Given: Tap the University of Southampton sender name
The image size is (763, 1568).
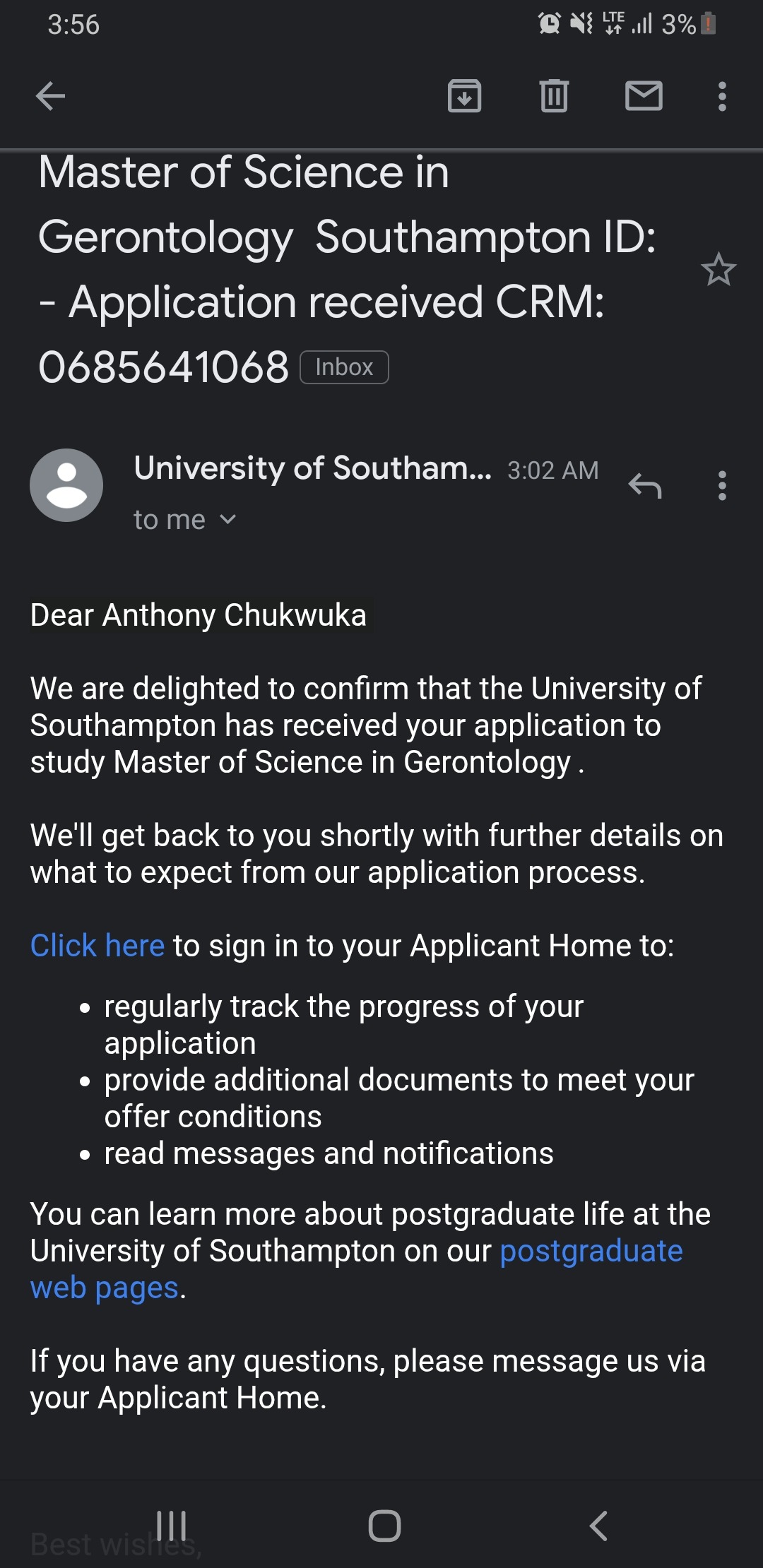Looking at the screenshot, I should tap(312, 468).
